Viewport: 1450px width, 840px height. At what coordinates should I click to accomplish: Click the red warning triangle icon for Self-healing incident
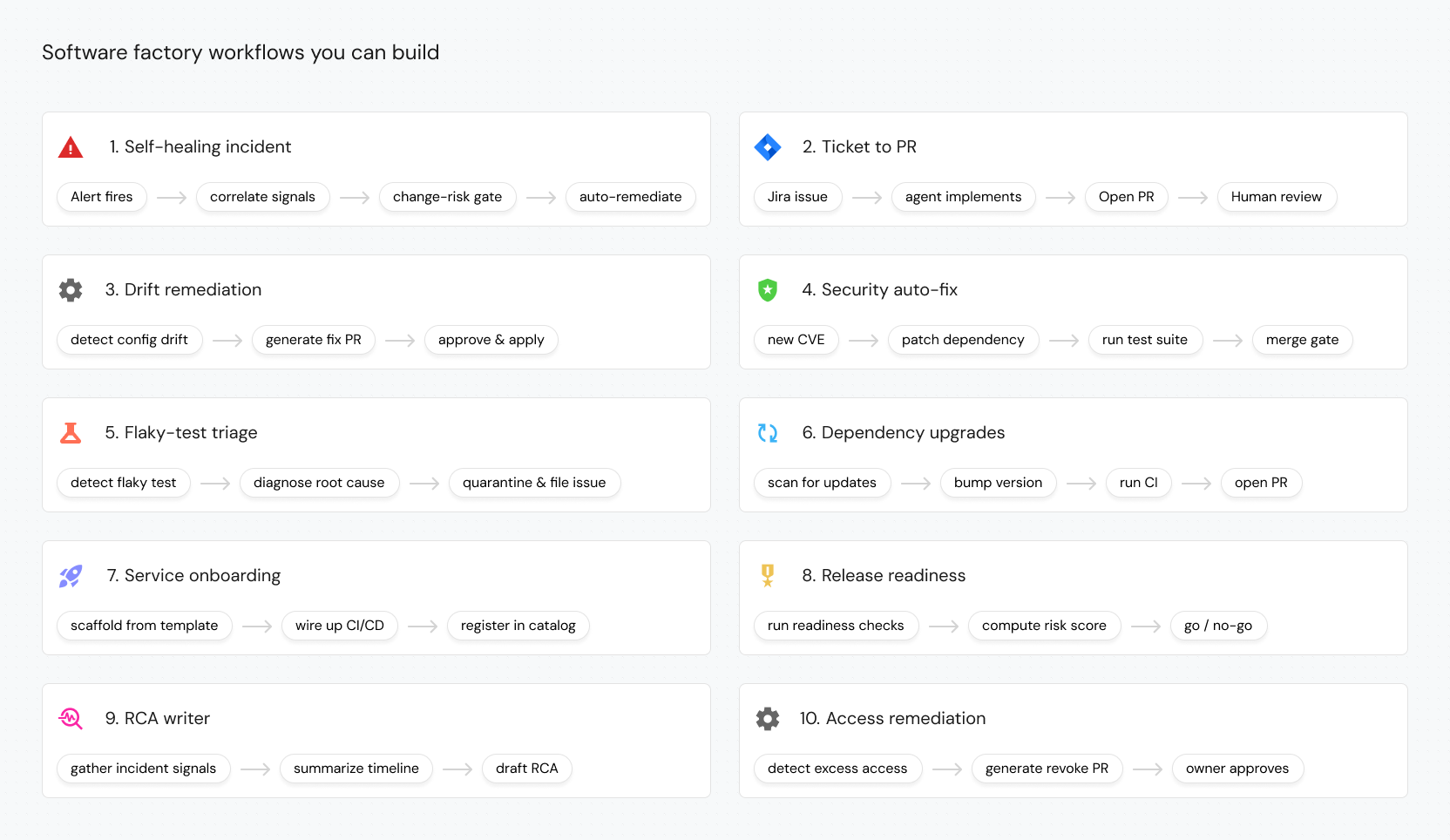coord(71,147)
